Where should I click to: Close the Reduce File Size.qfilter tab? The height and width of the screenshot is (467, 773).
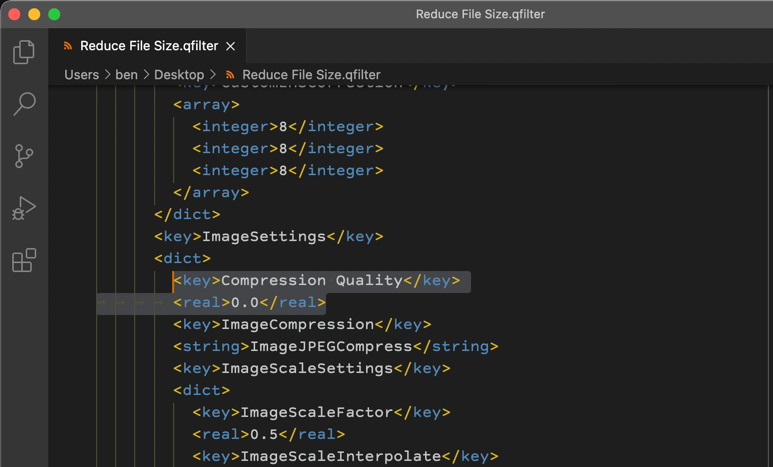(x=230, y=46)
